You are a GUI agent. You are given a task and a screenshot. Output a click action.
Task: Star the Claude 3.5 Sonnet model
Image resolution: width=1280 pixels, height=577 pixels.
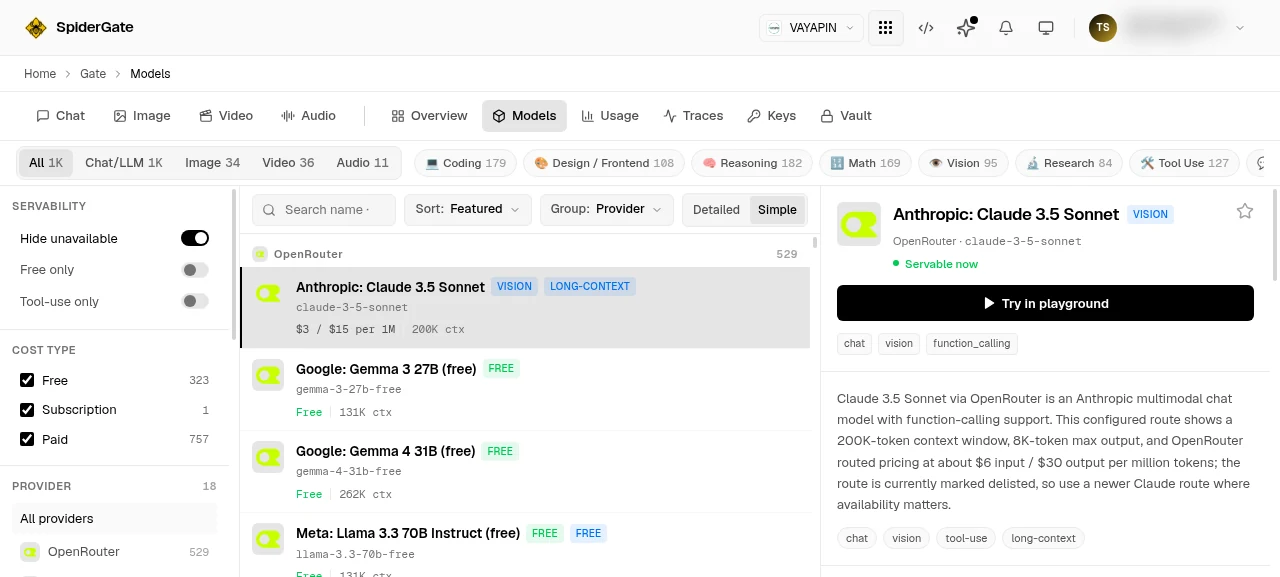[1245, 211]
